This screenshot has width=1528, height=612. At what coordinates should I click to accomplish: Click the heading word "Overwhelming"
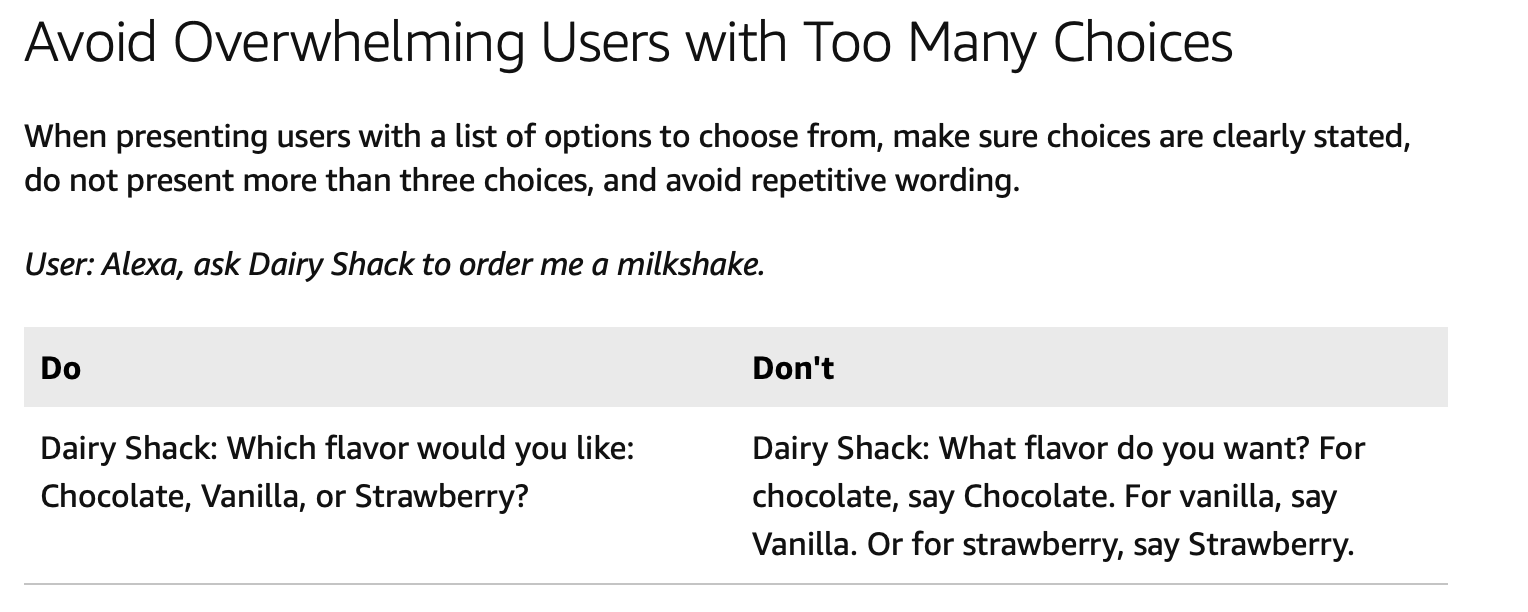coord(347,42)
